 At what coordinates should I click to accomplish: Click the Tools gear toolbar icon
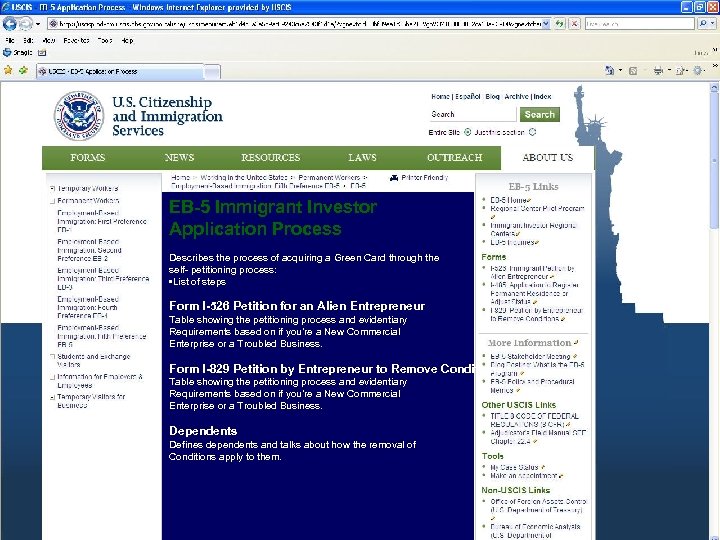(698, 71)
